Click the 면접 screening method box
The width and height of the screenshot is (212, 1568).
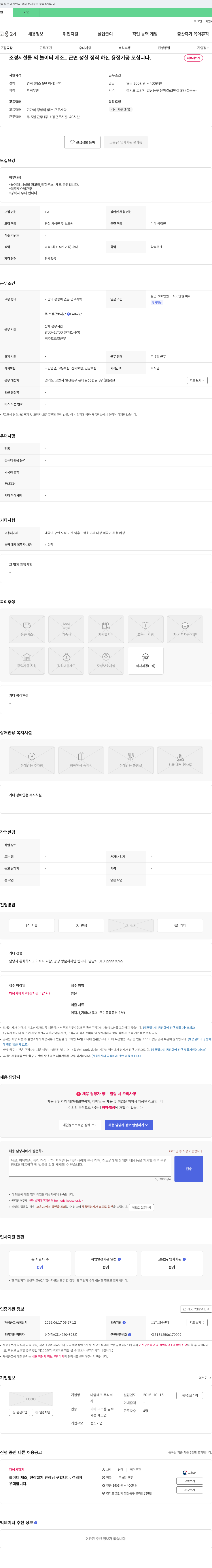click(81, 925)
